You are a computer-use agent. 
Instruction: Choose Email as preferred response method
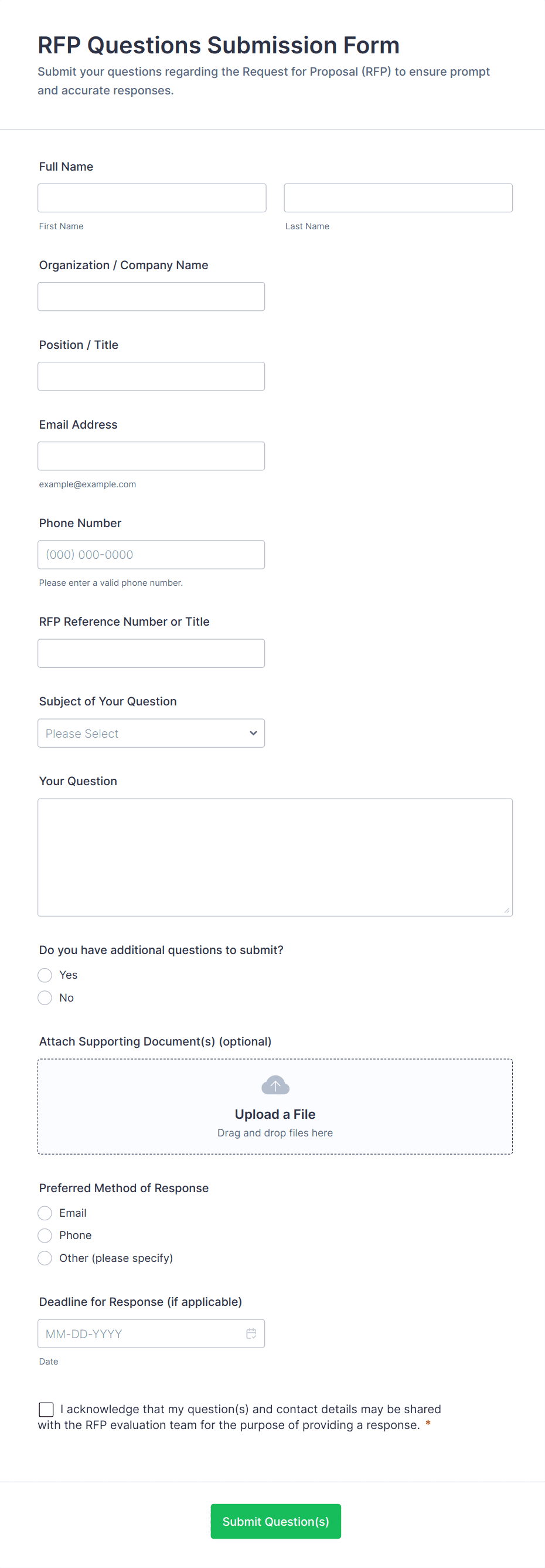click(45, 1213)
